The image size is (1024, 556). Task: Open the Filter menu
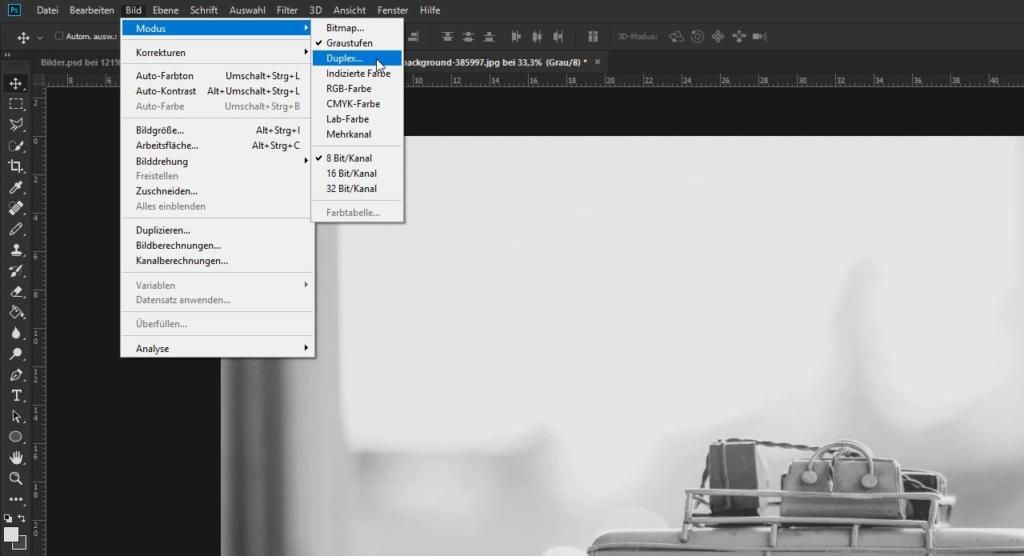tap(287, 10)
